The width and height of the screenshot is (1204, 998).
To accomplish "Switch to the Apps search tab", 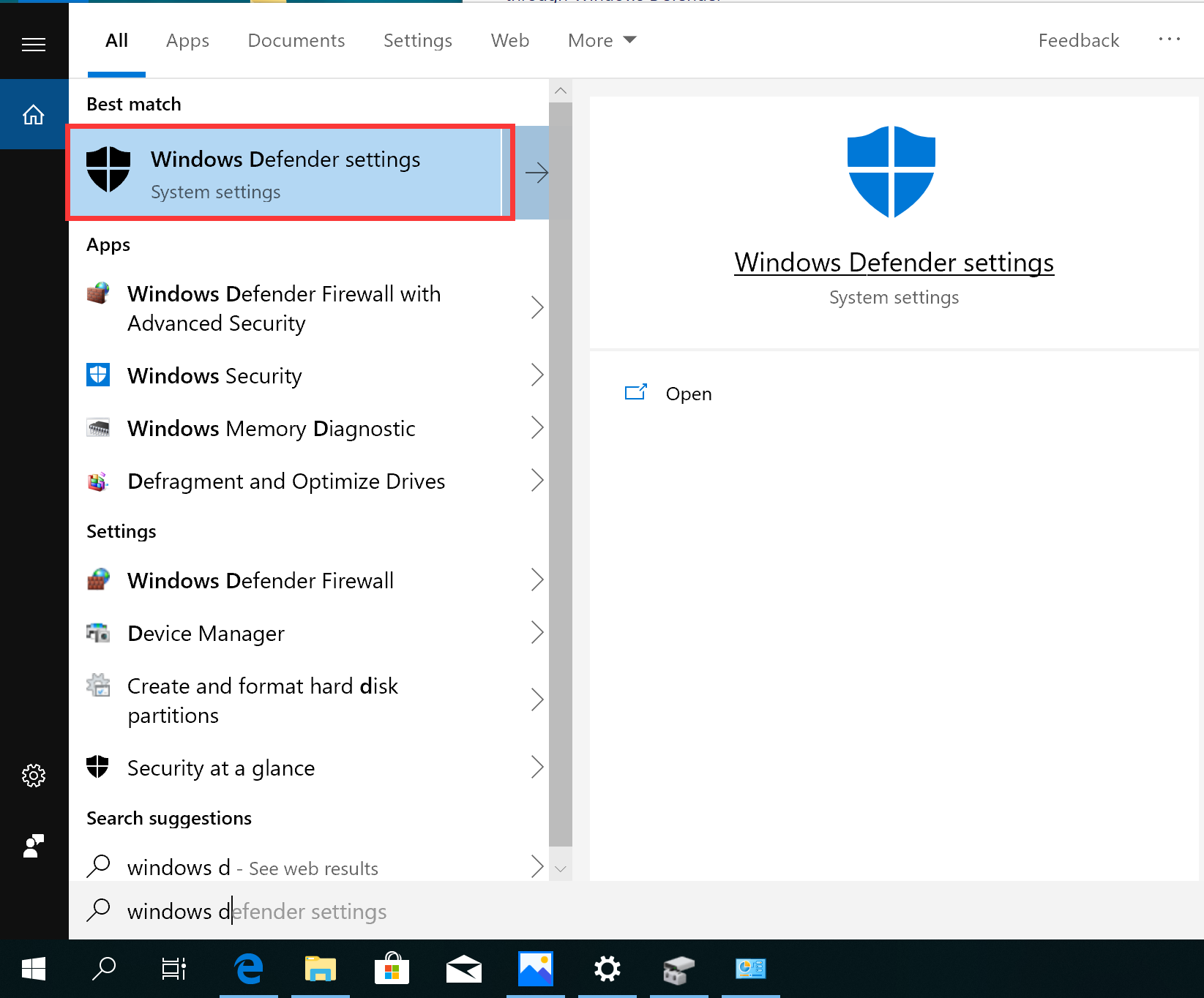I will click(x=187, y=40).
